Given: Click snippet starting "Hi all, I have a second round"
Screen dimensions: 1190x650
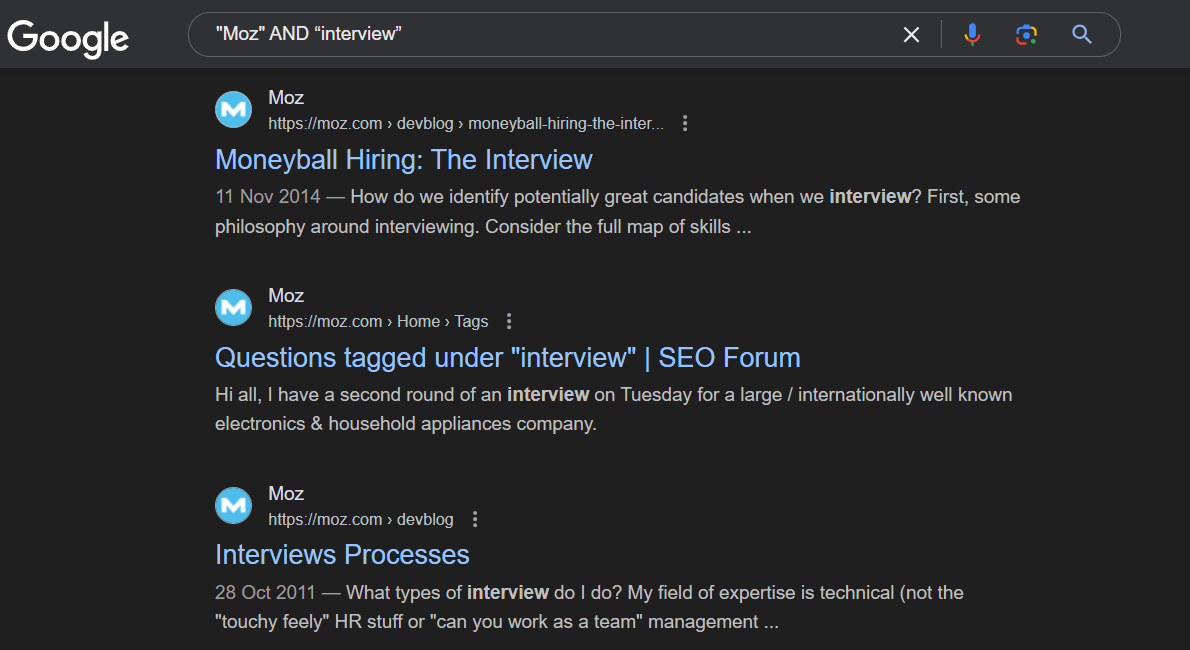Looking at the screenshot, I should tap(613, 409).
